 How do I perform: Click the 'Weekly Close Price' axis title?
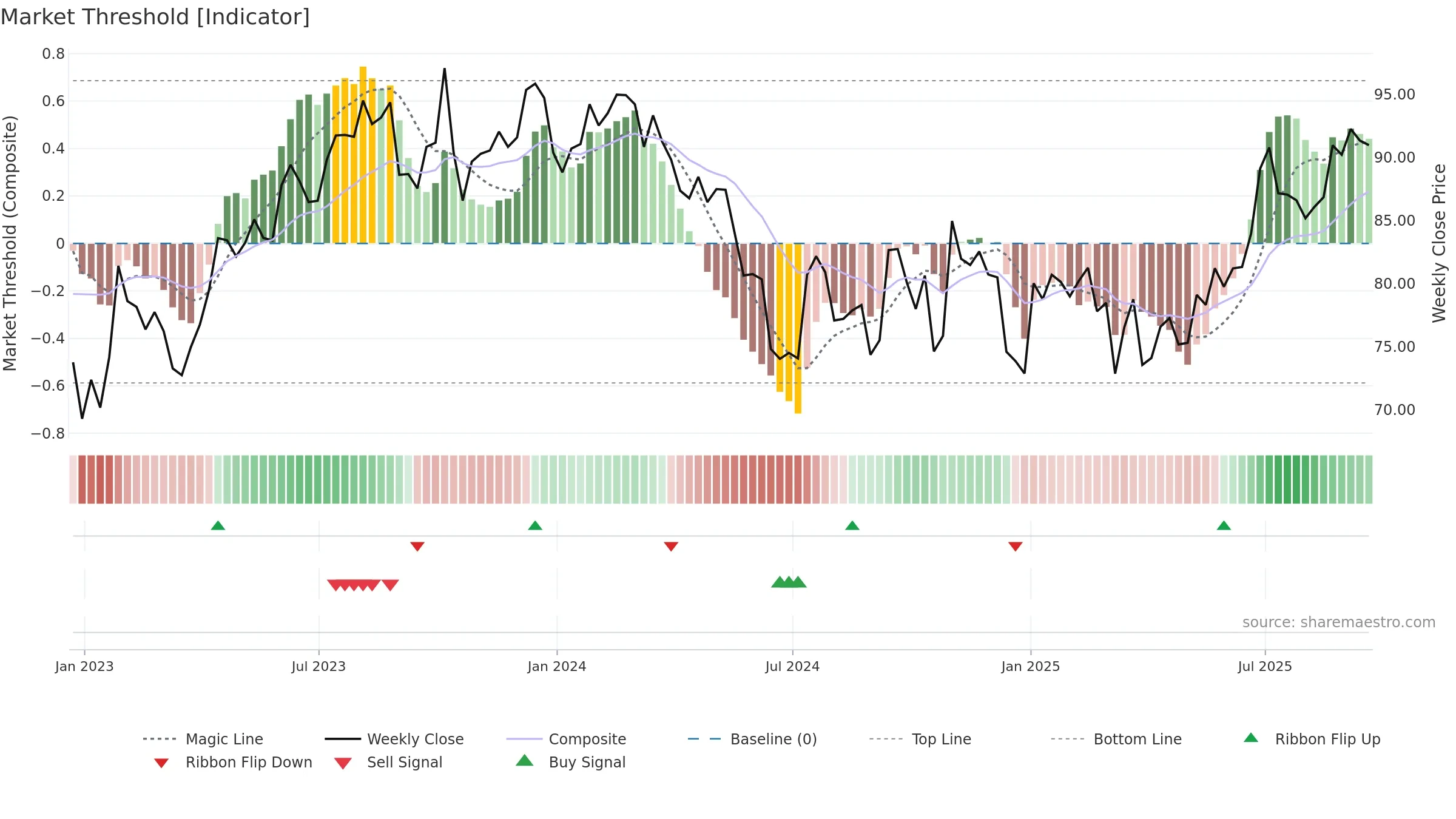pos(1439,243)
